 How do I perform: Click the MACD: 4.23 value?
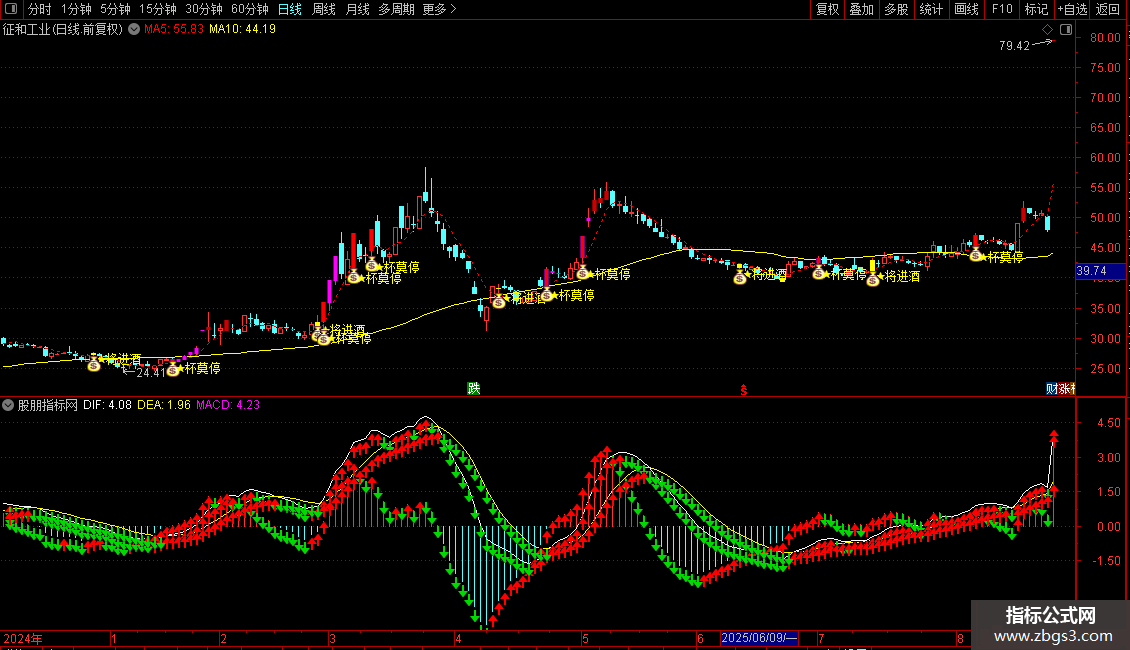(x=228, y=405)
